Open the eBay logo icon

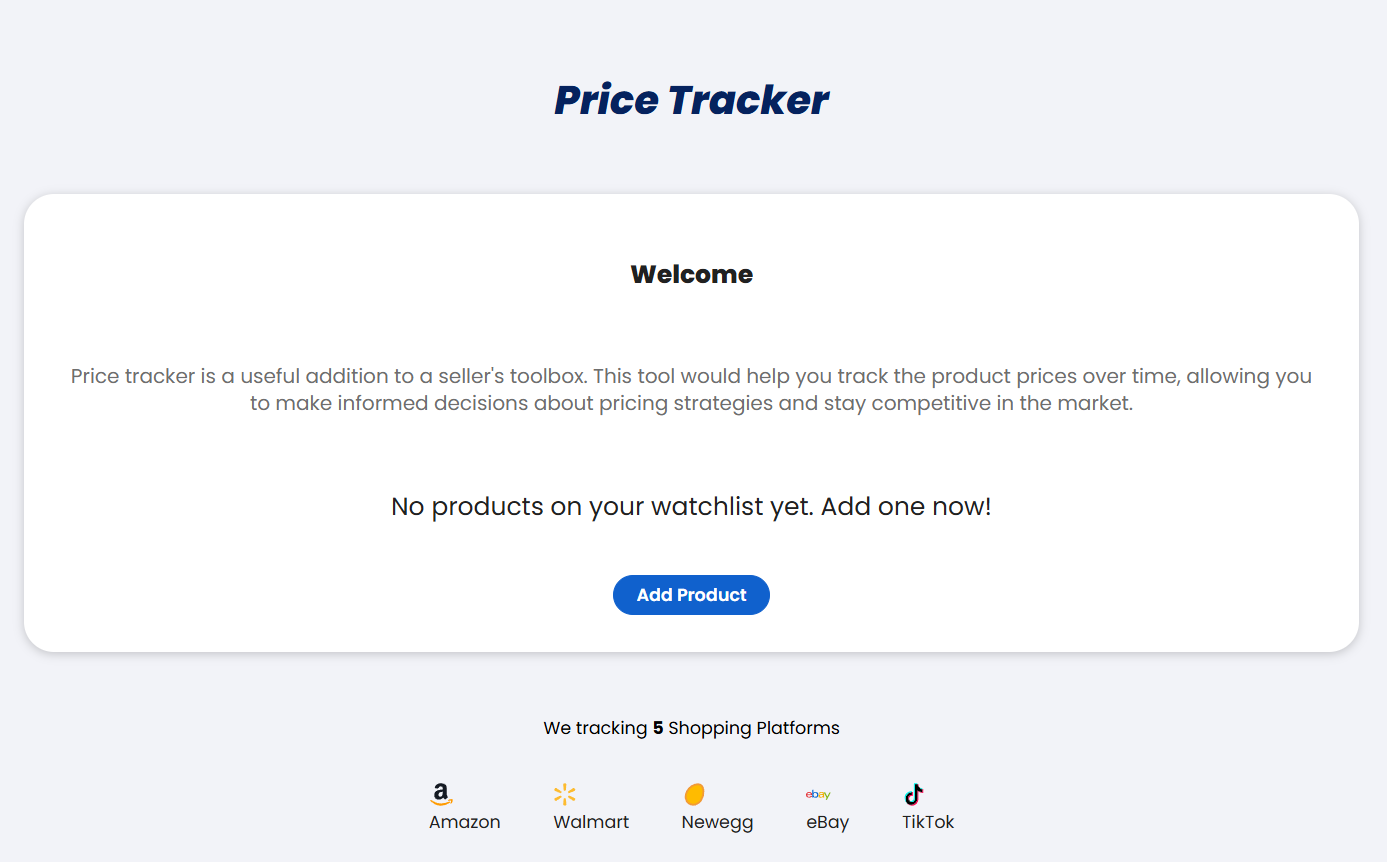click(818, 795)
